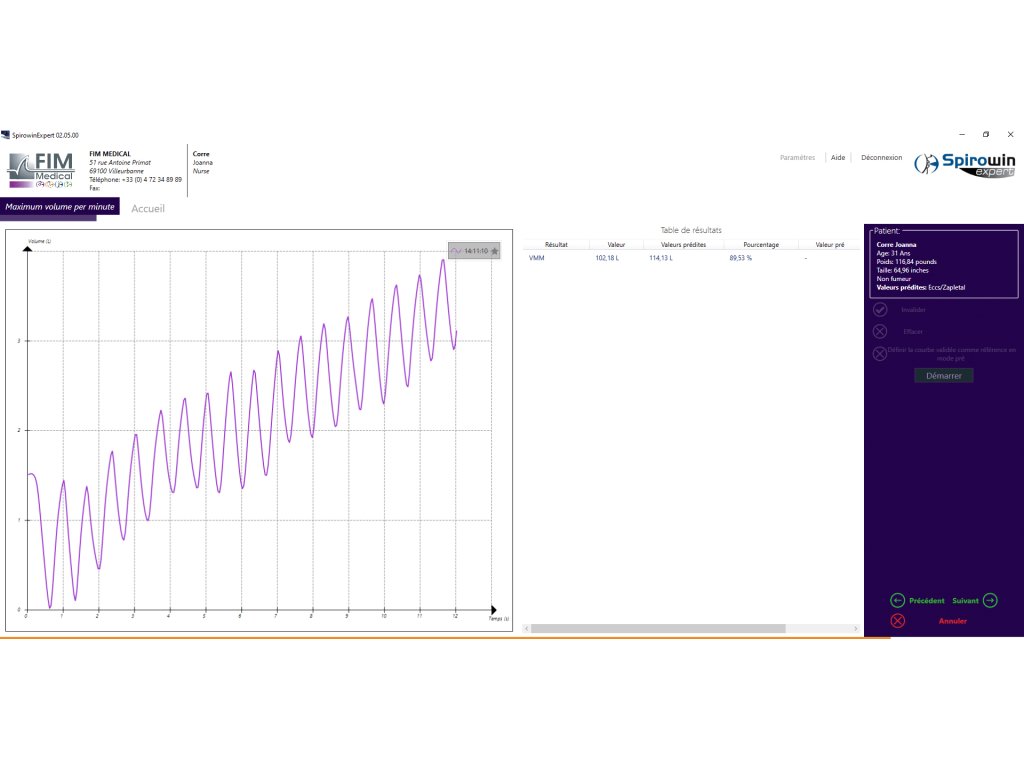This screenshot has width=1024, height=768.
Task: Switch to the Accueil tab
Action: (148, 209)
